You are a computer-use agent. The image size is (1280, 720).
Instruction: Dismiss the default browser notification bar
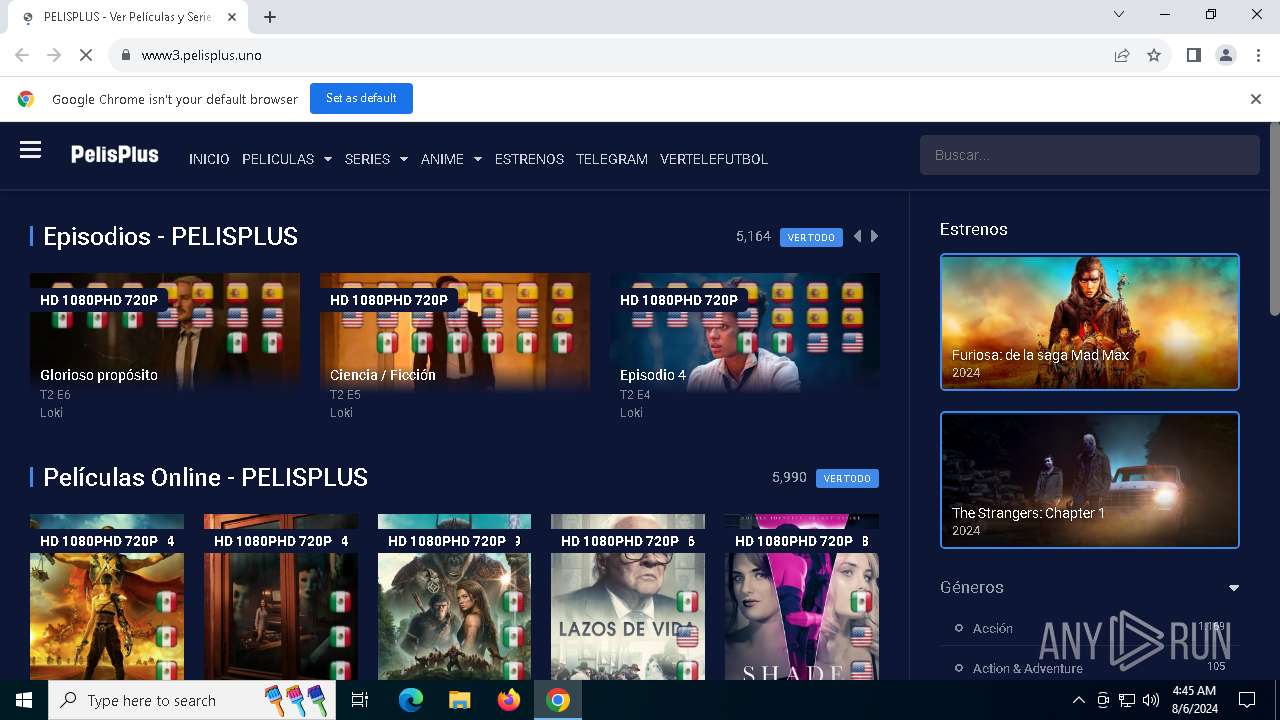pos(1256,99)
